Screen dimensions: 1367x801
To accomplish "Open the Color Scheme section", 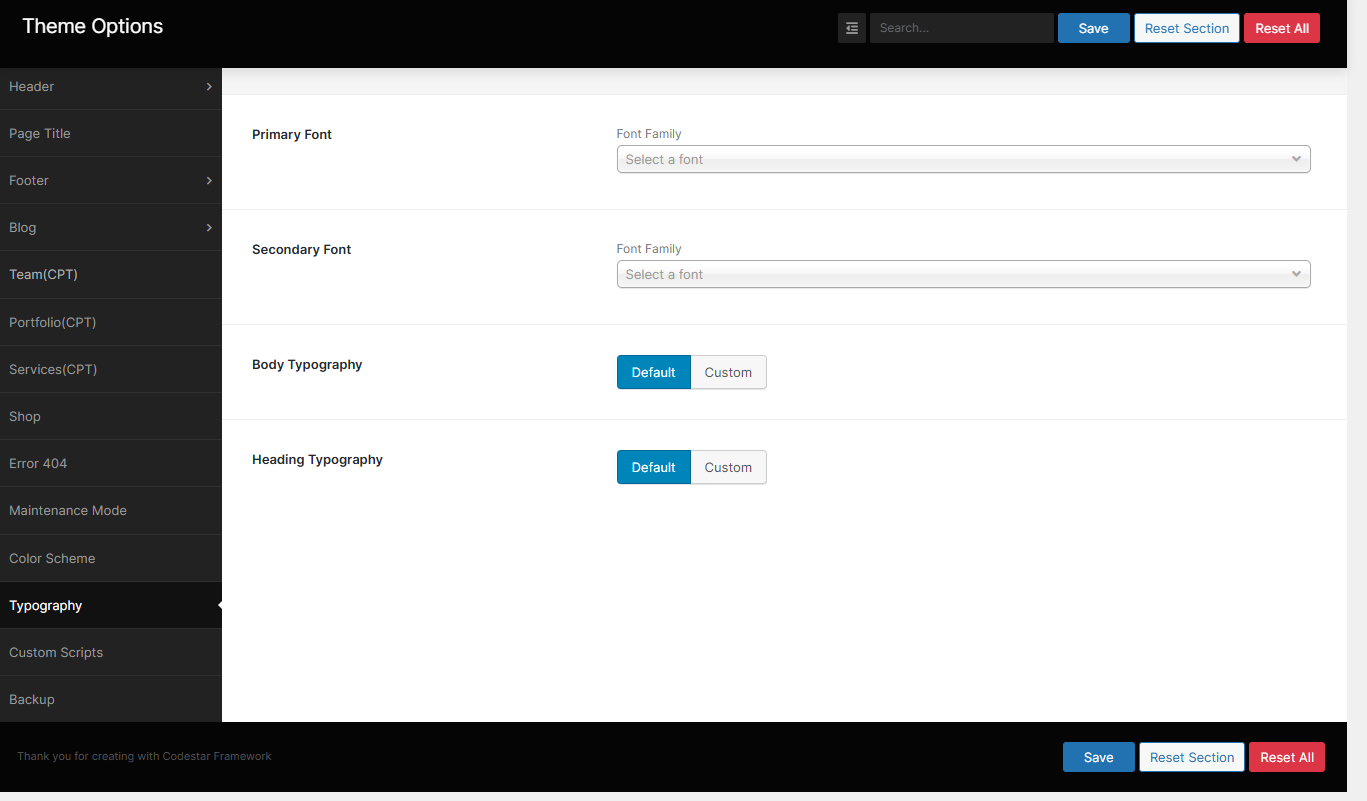I will (52, 558).
